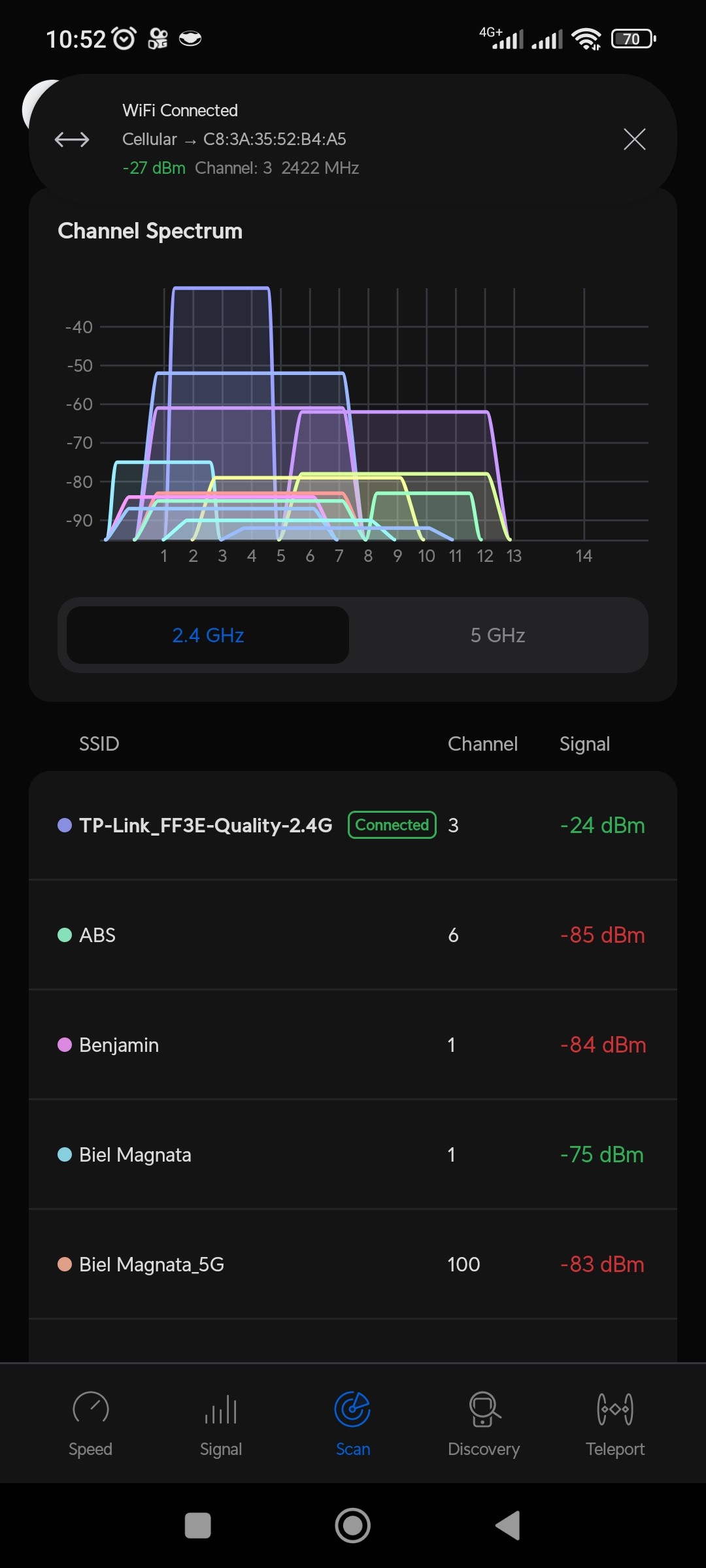Open the Discovery tab icon
The height and width of the screenshot is (1568, 706).
484,1408
